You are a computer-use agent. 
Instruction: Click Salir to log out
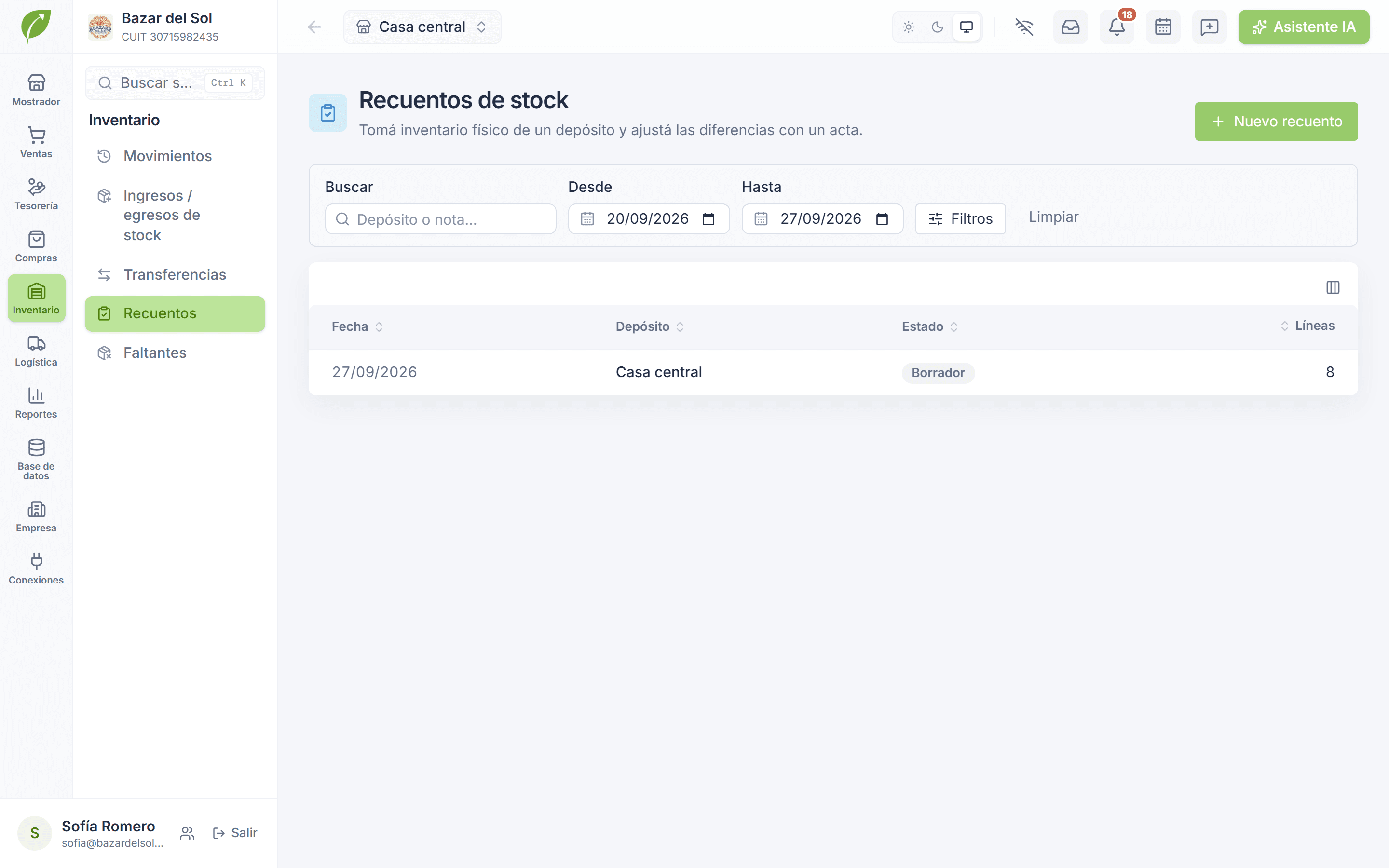pos(235,833)
